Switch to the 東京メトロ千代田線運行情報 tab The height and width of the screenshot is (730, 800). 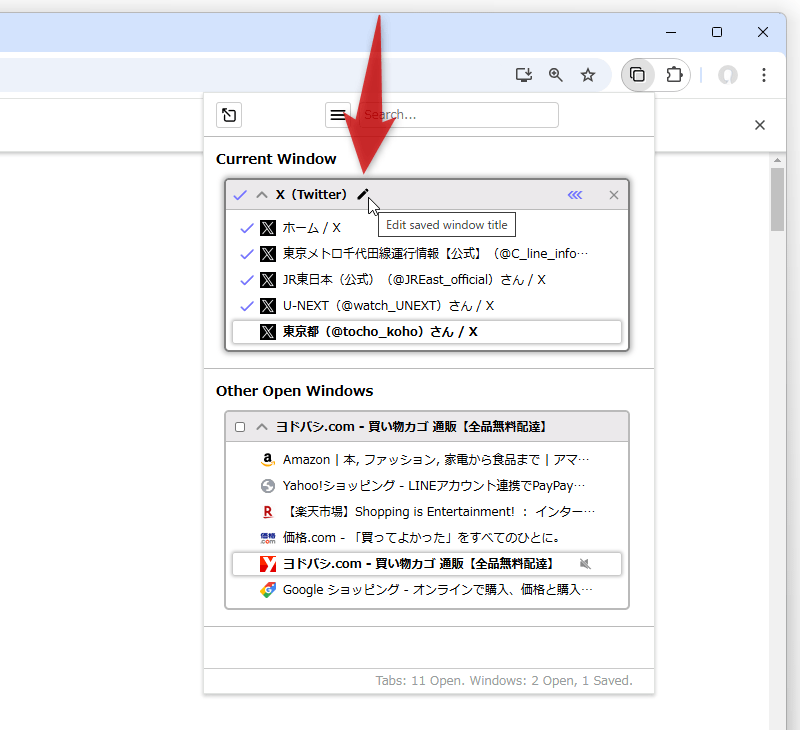[x=435, y=254]
